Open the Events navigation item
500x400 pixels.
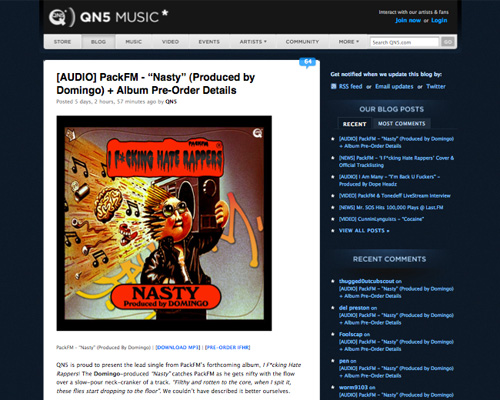pos(209,42)
